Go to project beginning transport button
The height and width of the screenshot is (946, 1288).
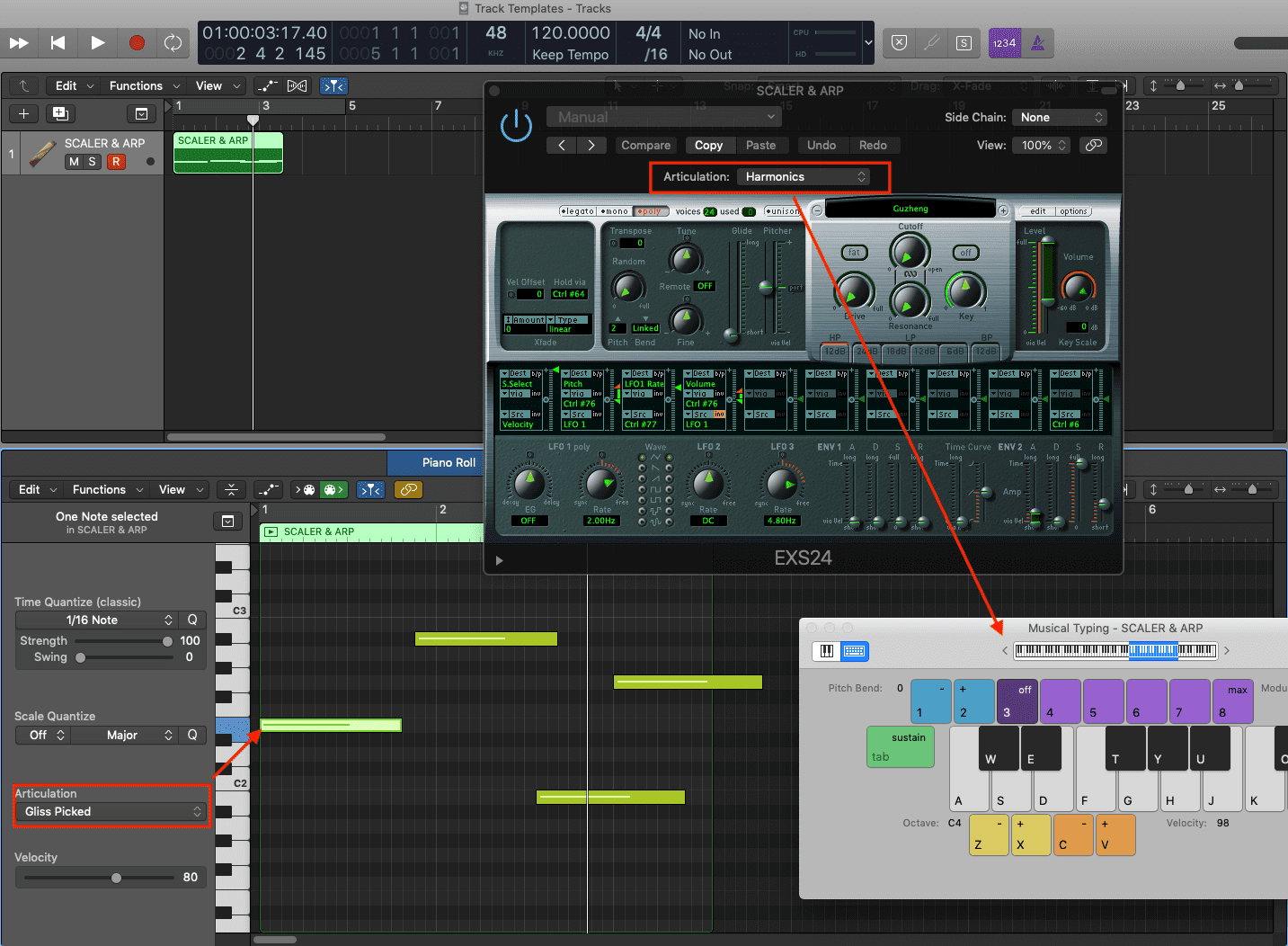(x=58, y=42)
